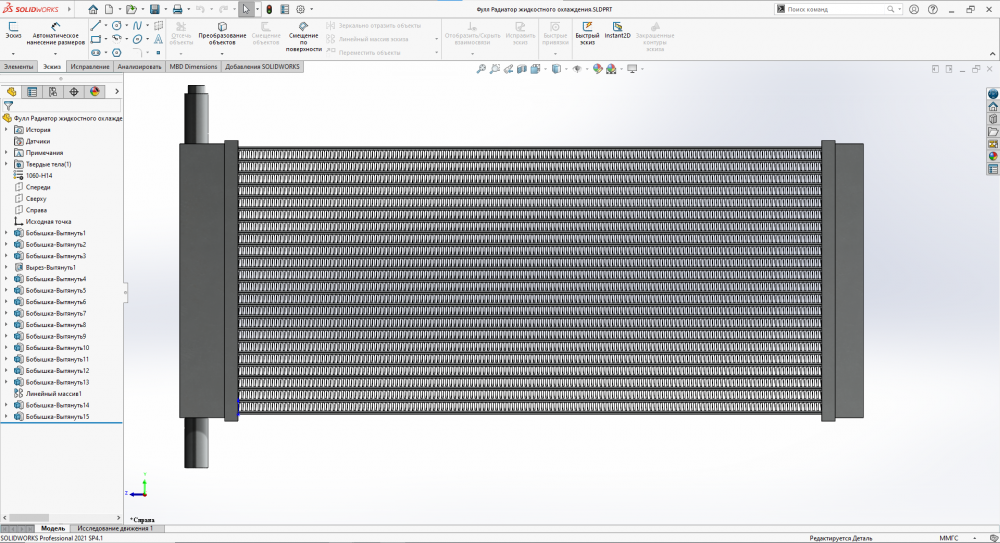
Task: Select the Line sketch tool
Action: coord(95,25)
